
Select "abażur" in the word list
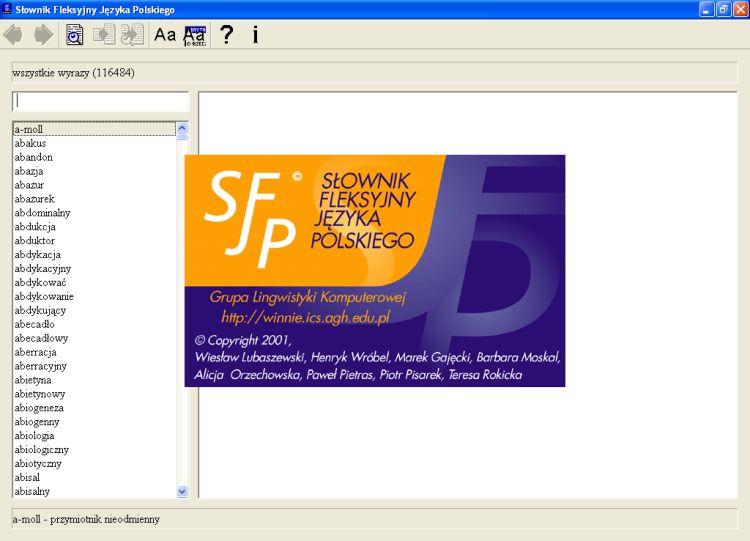click(x=94, y=185)
